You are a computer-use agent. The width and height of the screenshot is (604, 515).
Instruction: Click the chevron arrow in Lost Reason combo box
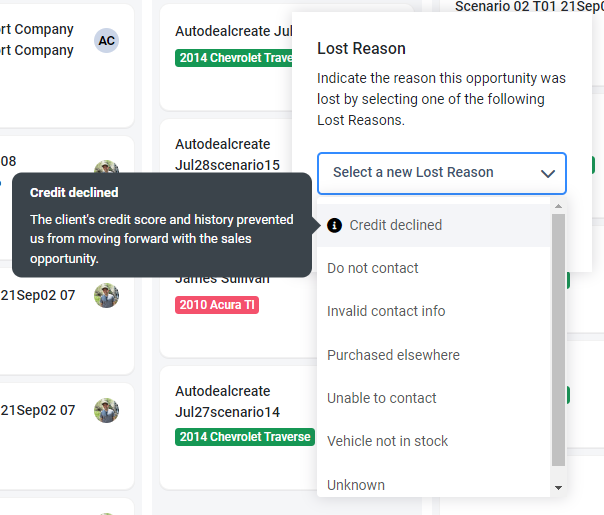point(547,173)
